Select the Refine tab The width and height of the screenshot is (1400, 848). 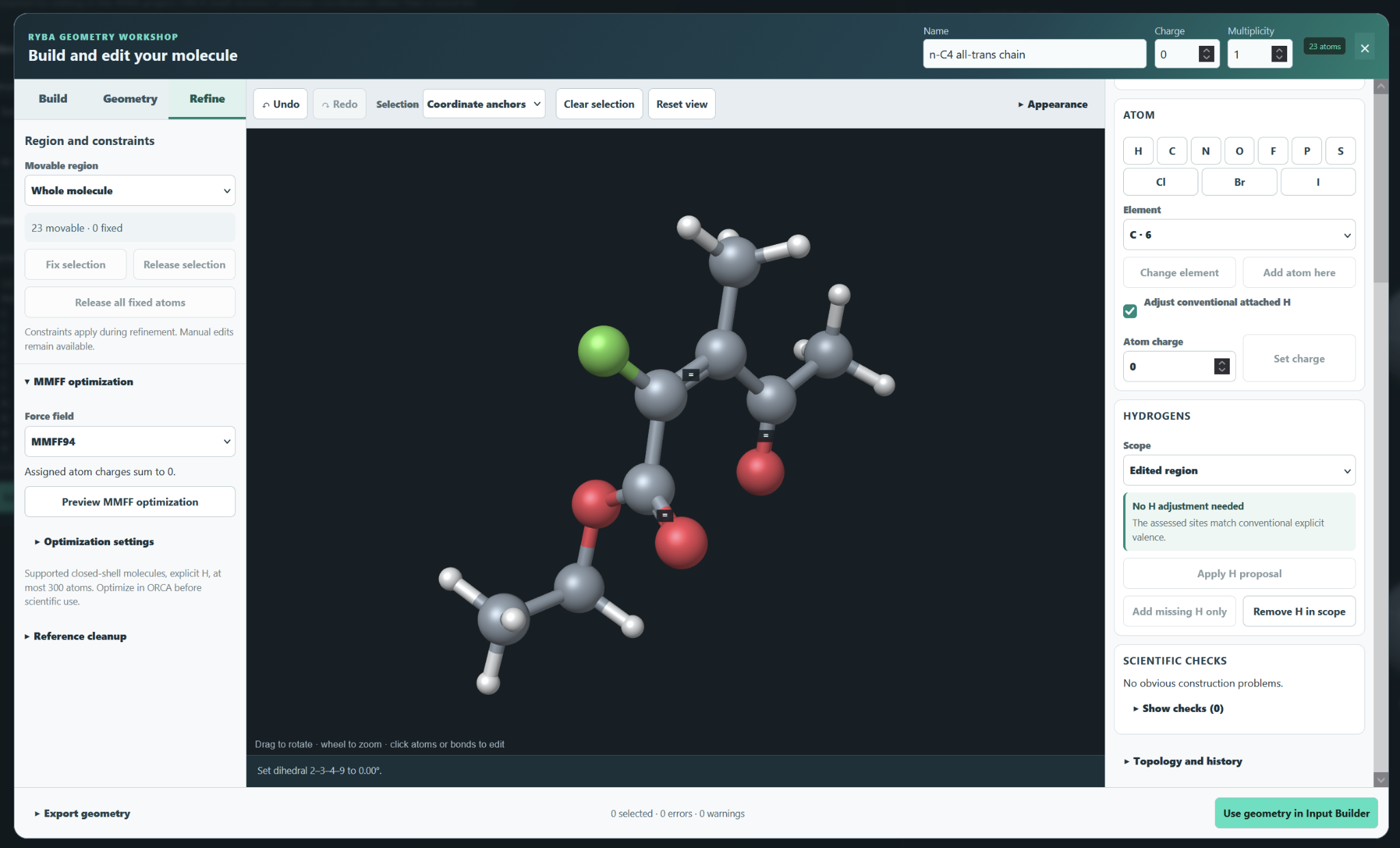coord(207,98)
